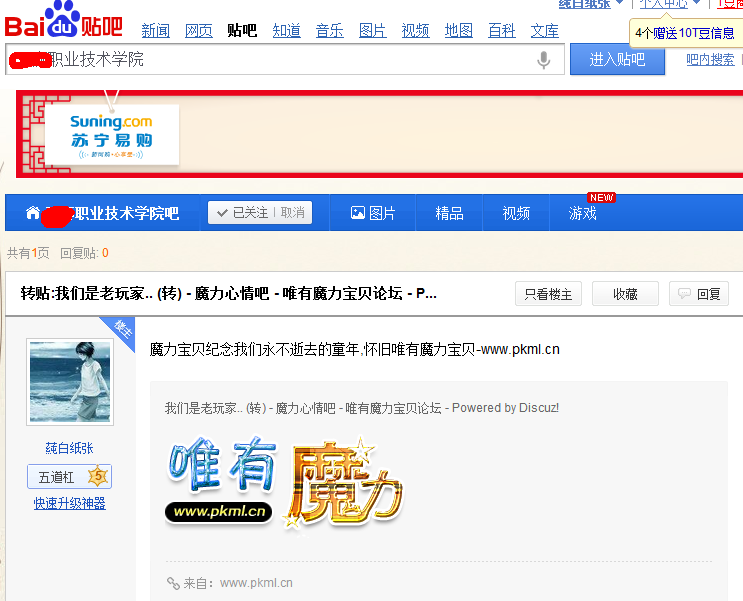
Task: Select the 贴吧 navigation item
Action: pos(242,31)
